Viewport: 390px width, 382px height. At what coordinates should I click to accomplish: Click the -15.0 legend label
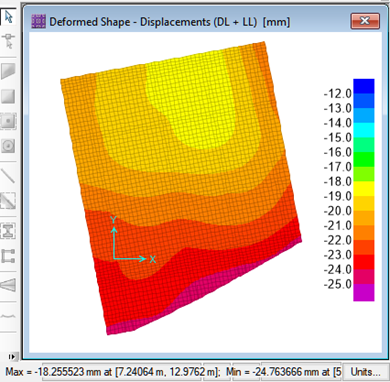338,138
